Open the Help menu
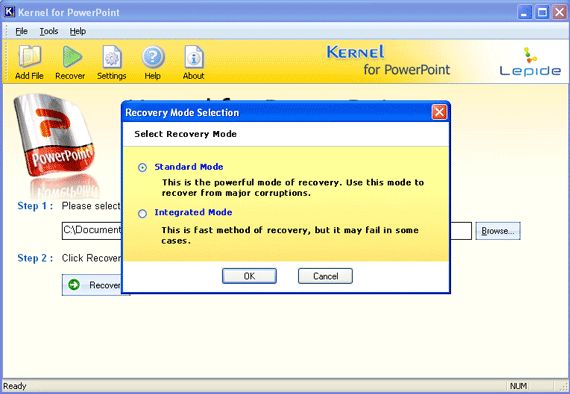The height and width of the screenshot is (394, 570). coord(78,31)
